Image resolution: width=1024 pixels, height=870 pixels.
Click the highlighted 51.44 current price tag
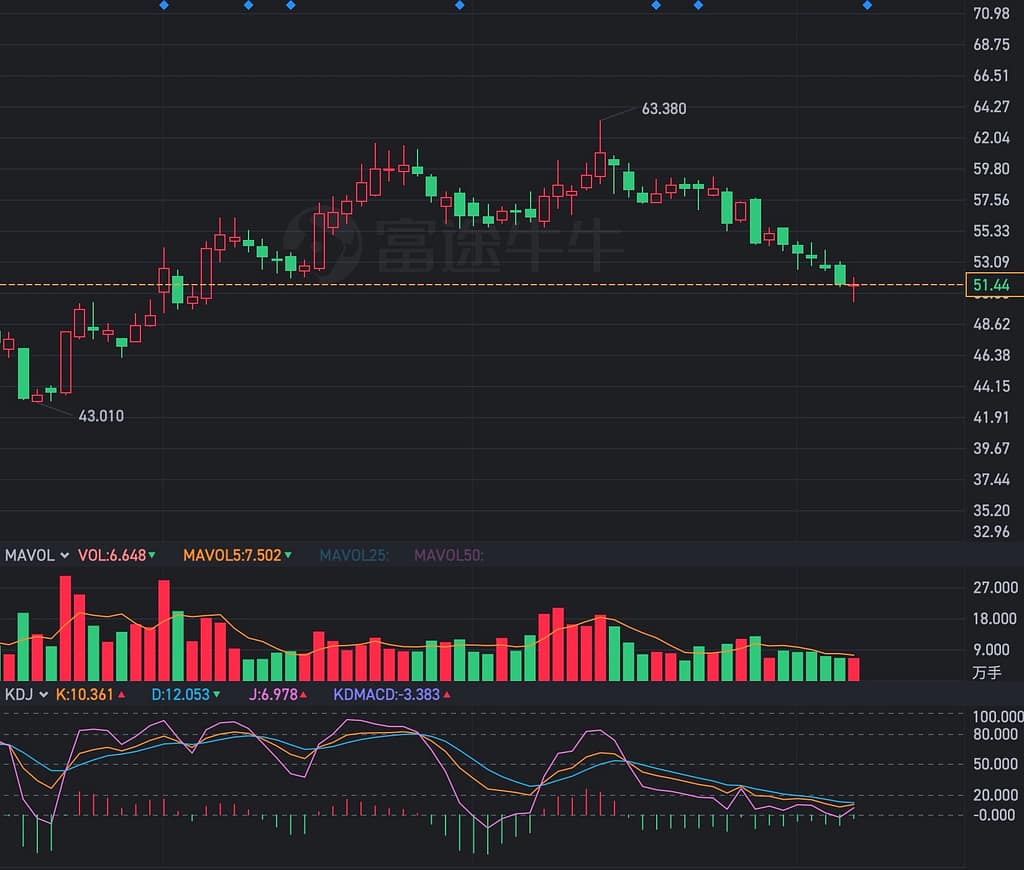990,286
